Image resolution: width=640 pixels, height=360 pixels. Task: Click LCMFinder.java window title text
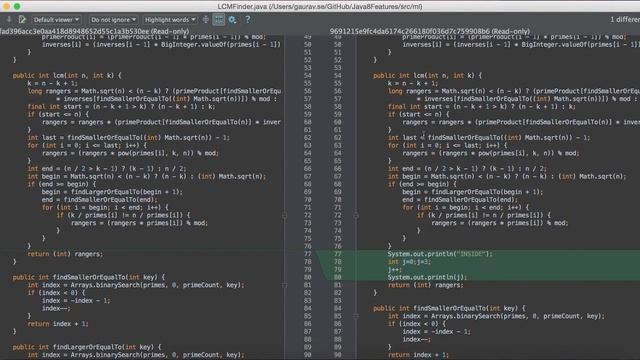(x=320, y=6)
